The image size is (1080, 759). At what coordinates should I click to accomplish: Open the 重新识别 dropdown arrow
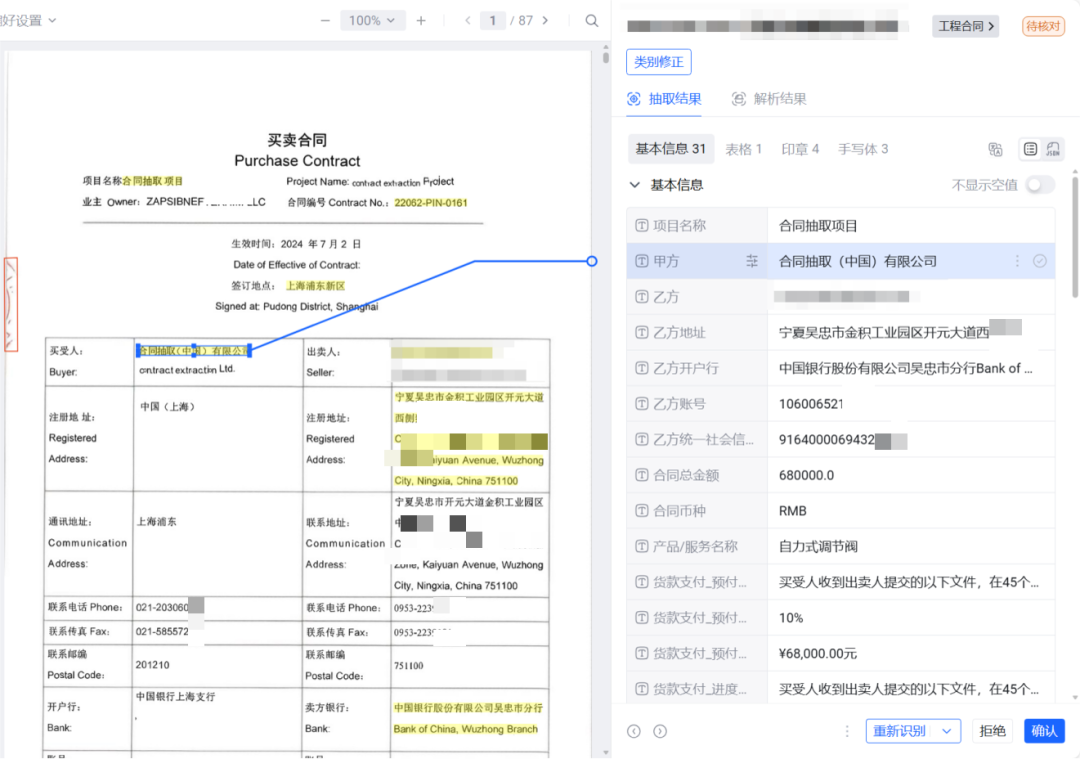(946, 731)
